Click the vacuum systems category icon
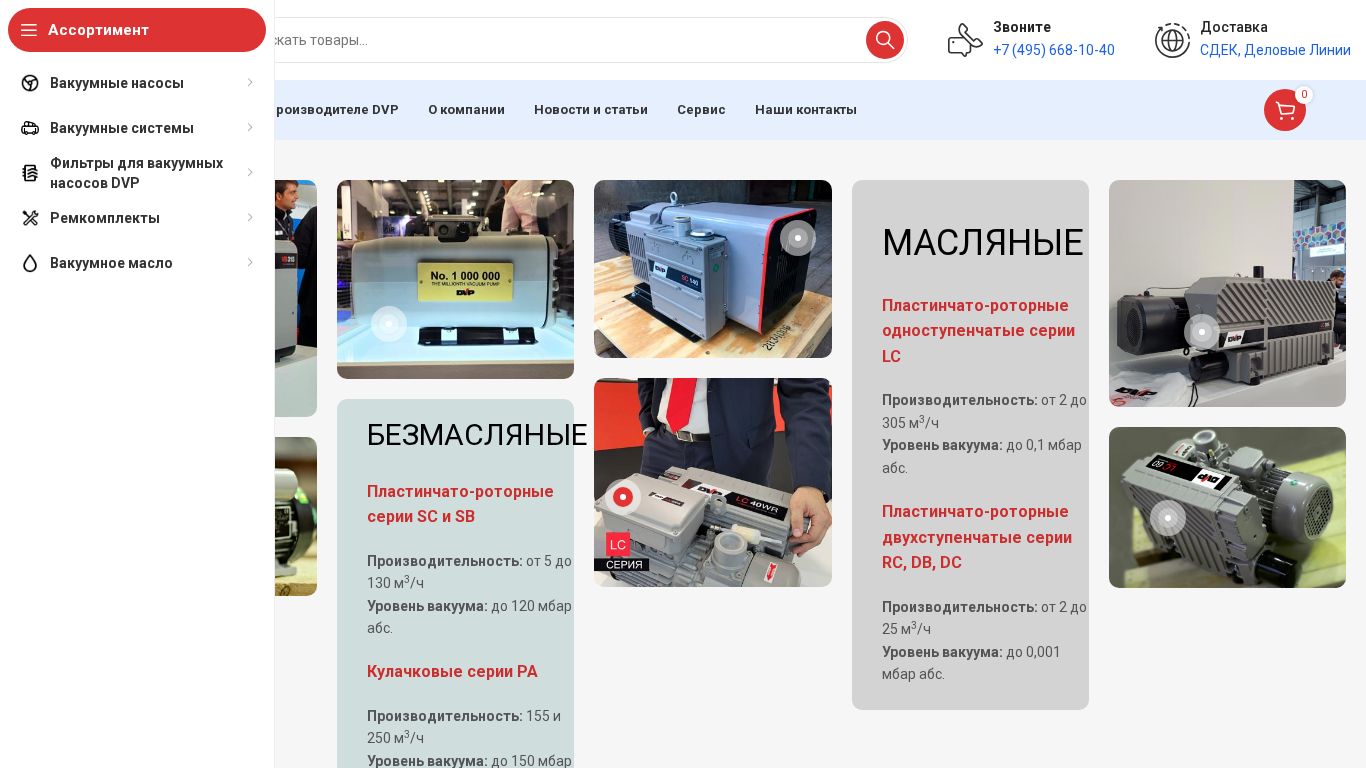The image size is (1366, 768). click(30, 128)
